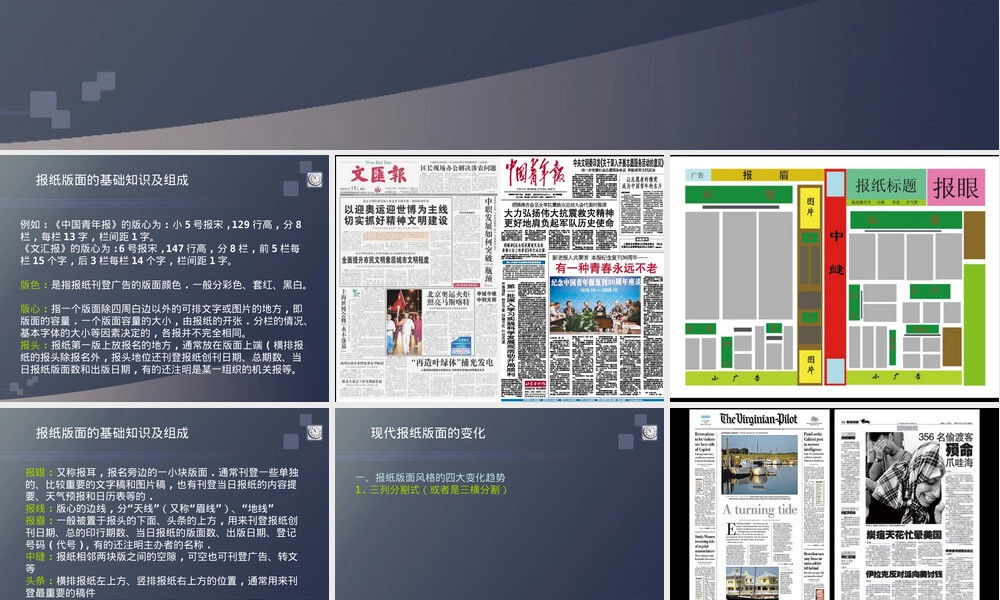Click headline A turning tide
The height and width of the screenshot is (600, 1000).
tap(760, 509)
